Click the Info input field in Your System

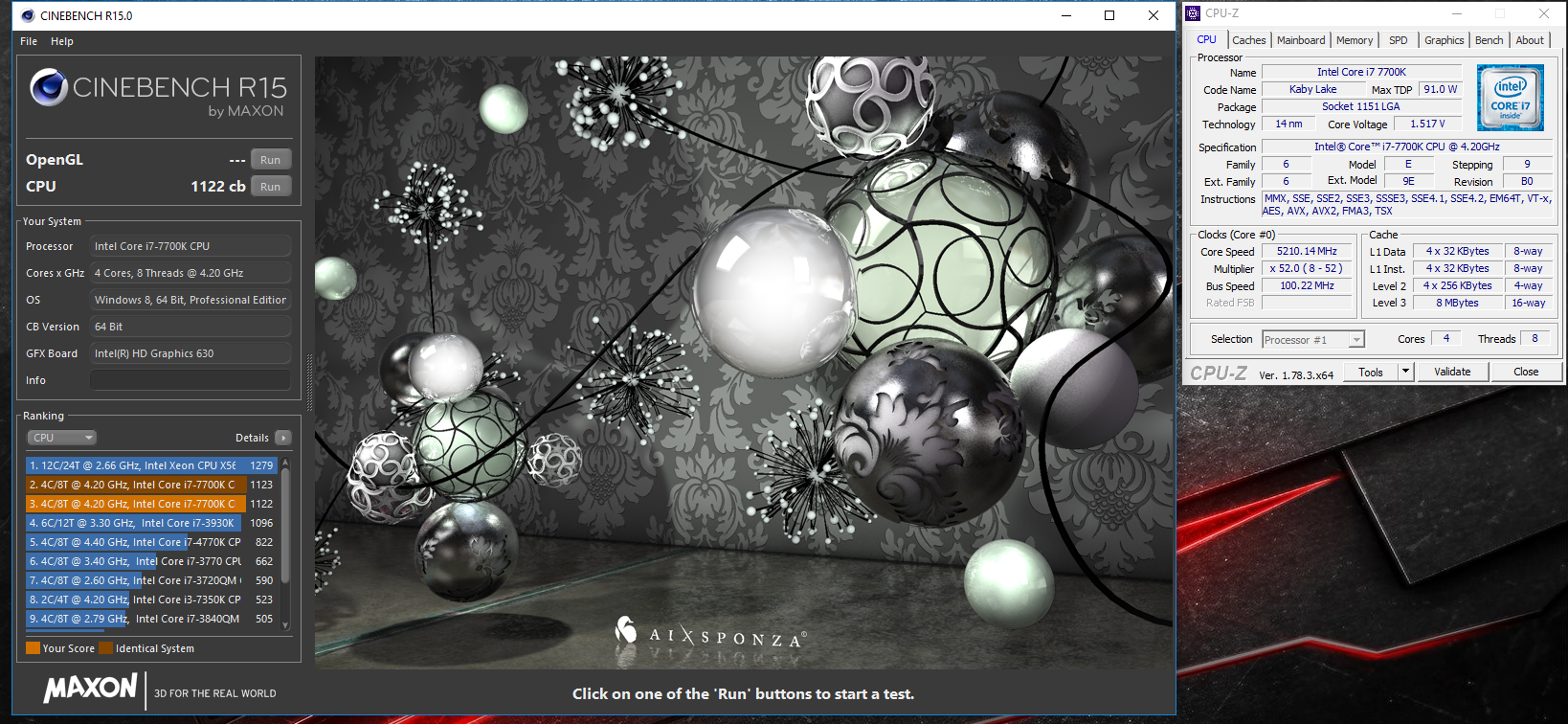coord(190,380)
